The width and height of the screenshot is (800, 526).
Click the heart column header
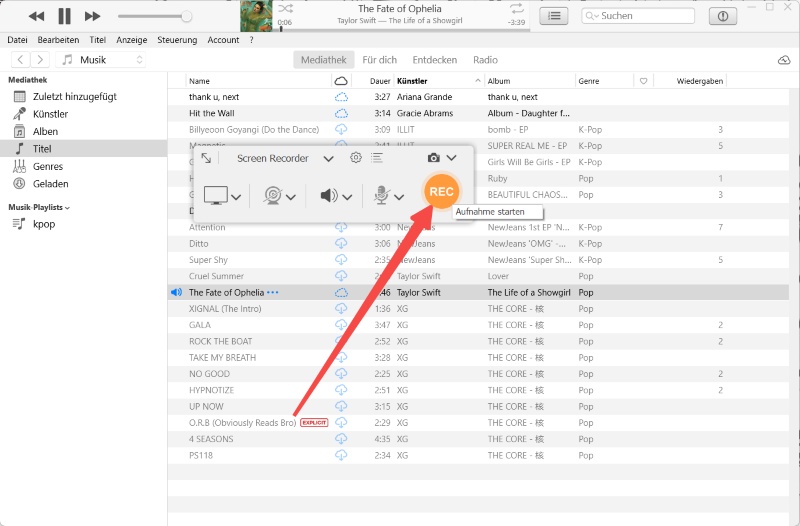tap(643, 81)
